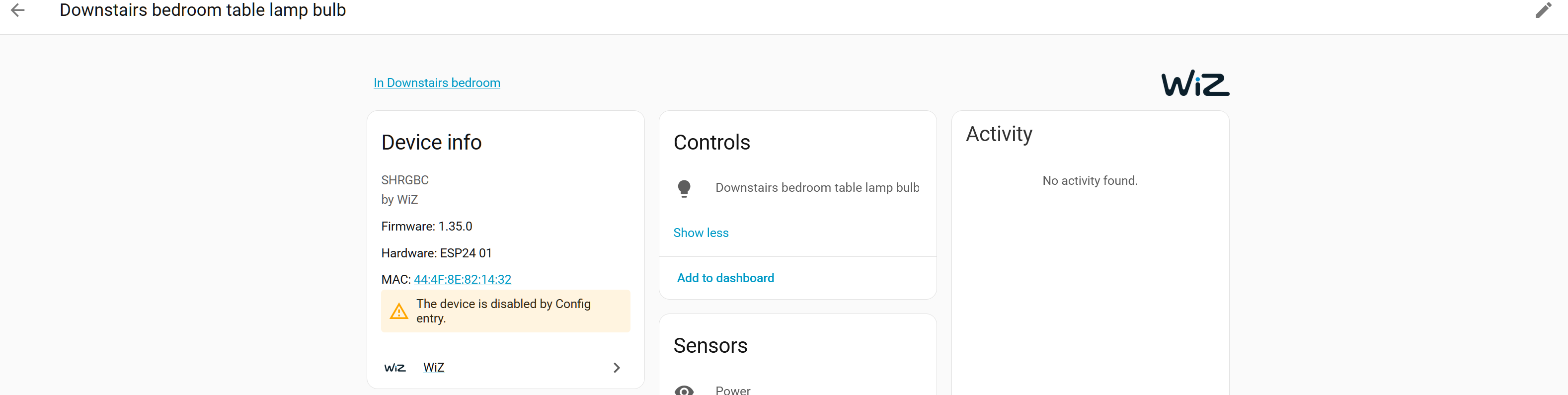The height and width of the screenshot is (395, 1568).
Task: Click the Activity card heading
Action: point(998,134)
